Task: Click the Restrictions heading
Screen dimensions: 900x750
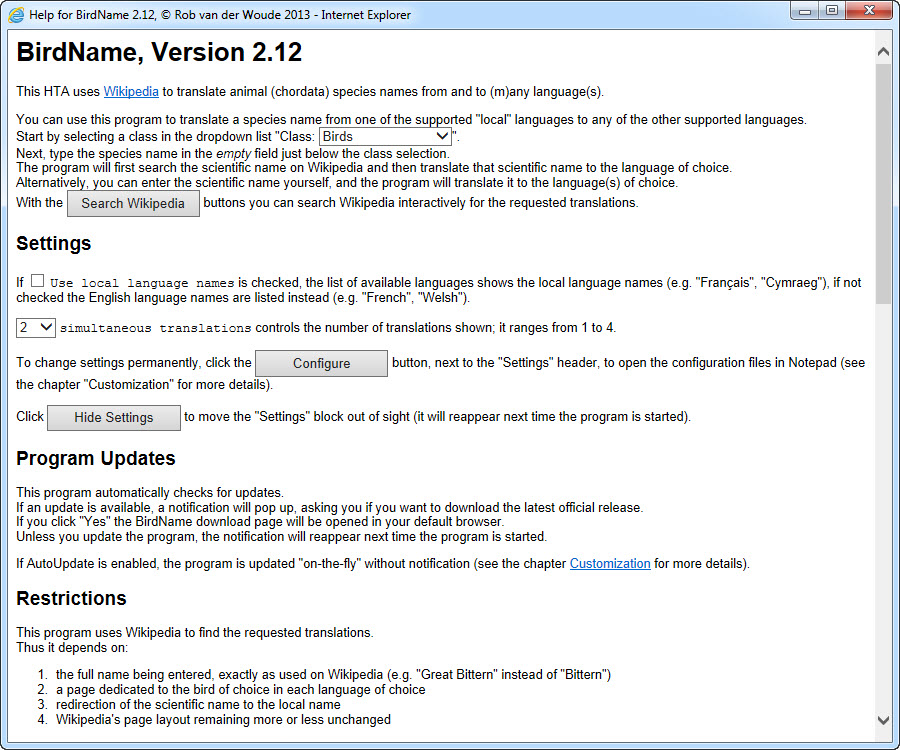Action: [71, 599]
